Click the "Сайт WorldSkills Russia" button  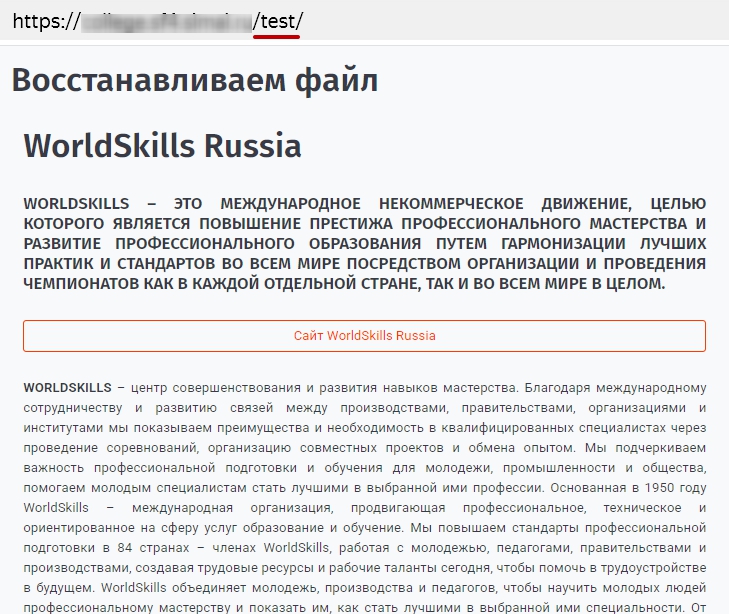click(364, 336)
